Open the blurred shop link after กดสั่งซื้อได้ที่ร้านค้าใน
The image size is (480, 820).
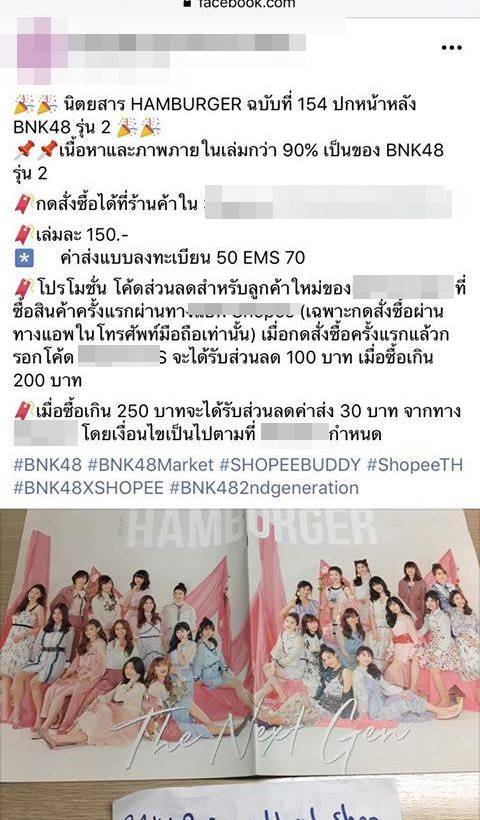point(327,203)
